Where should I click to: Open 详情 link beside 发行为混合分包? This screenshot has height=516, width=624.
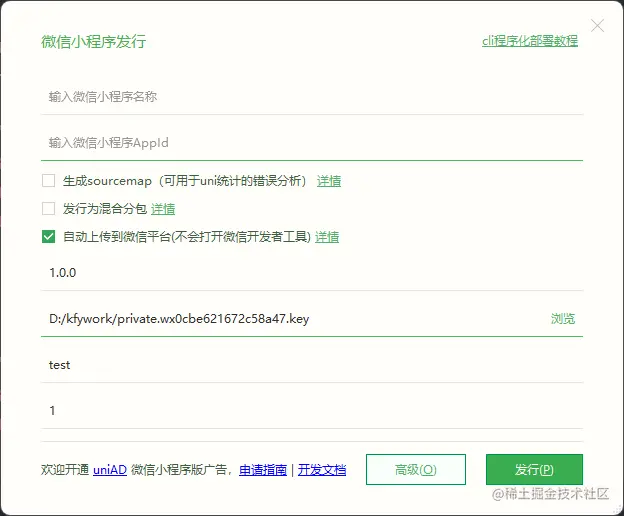tap(163, 209)
